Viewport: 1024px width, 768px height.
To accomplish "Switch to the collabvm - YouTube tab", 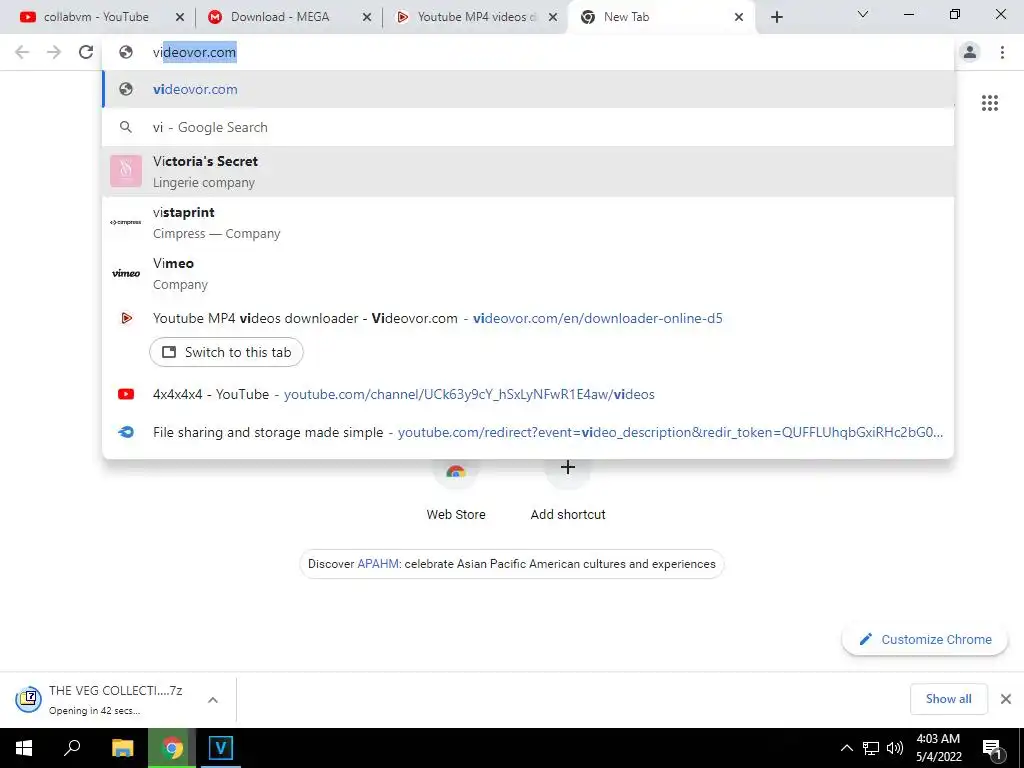I will (x=95, y=17).
